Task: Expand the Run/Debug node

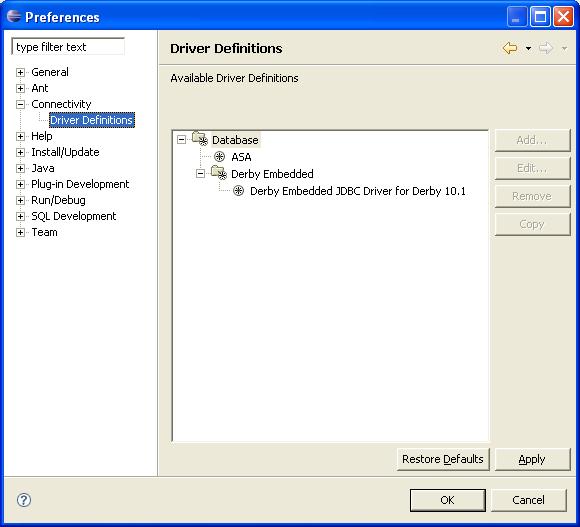Action: click(x=20, y=200)
